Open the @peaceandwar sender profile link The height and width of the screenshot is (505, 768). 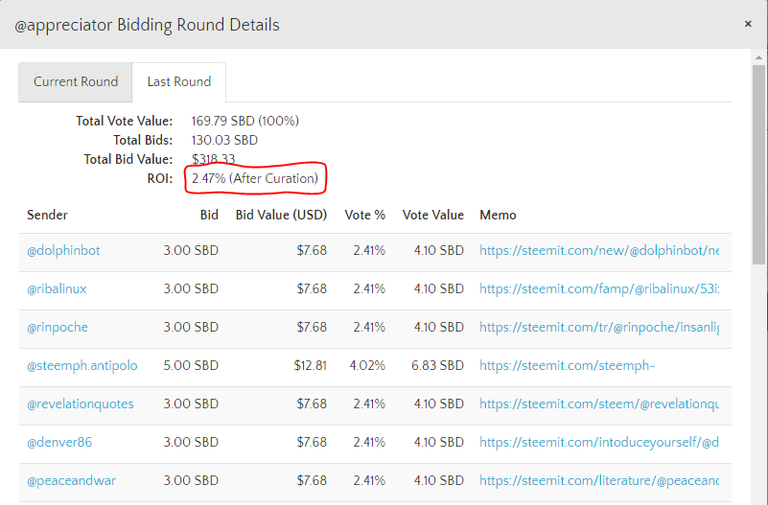[x=72, y=481]
